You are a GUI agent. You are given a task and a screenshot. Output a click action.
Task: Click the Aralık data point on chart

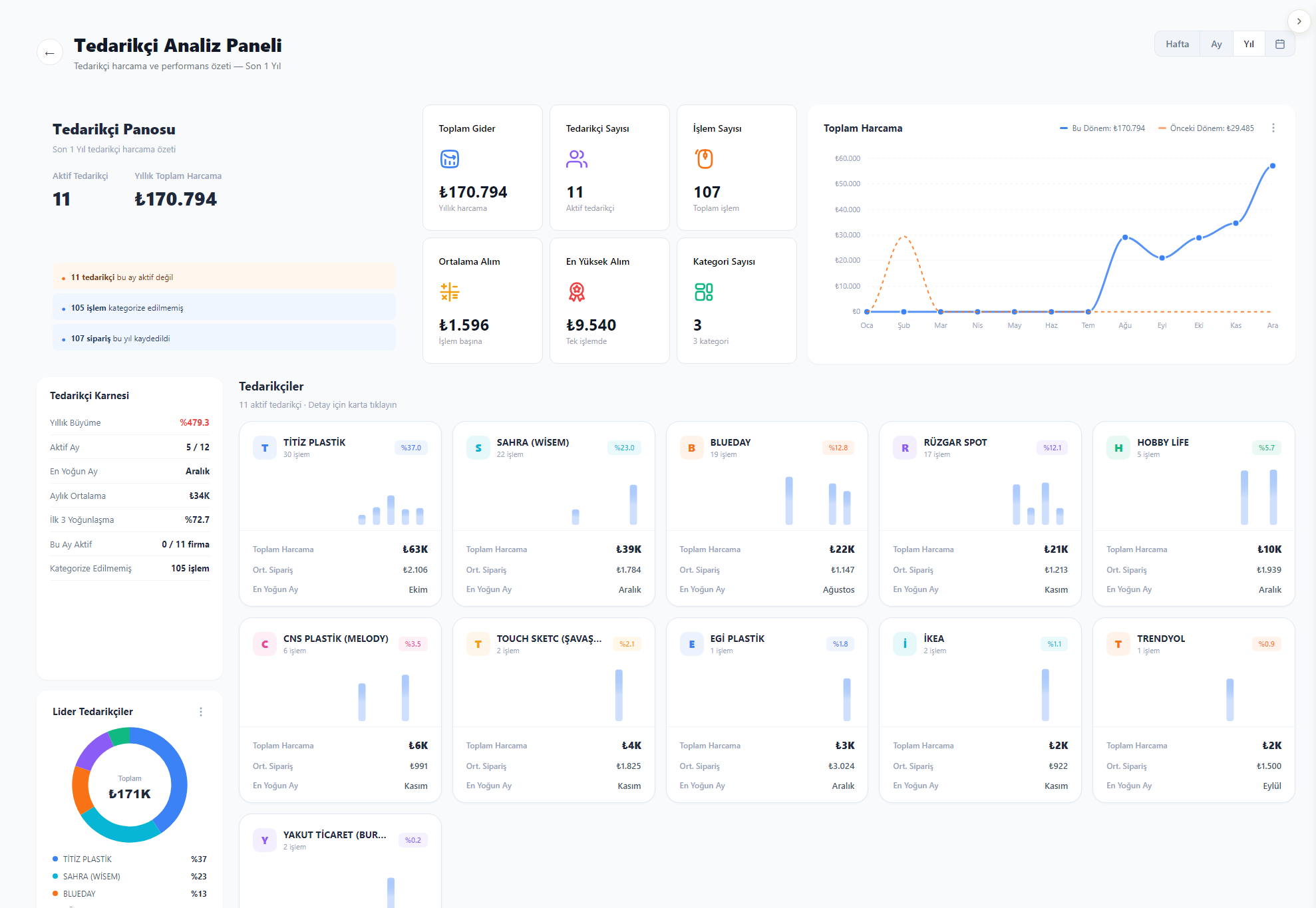pos(1272,166)
